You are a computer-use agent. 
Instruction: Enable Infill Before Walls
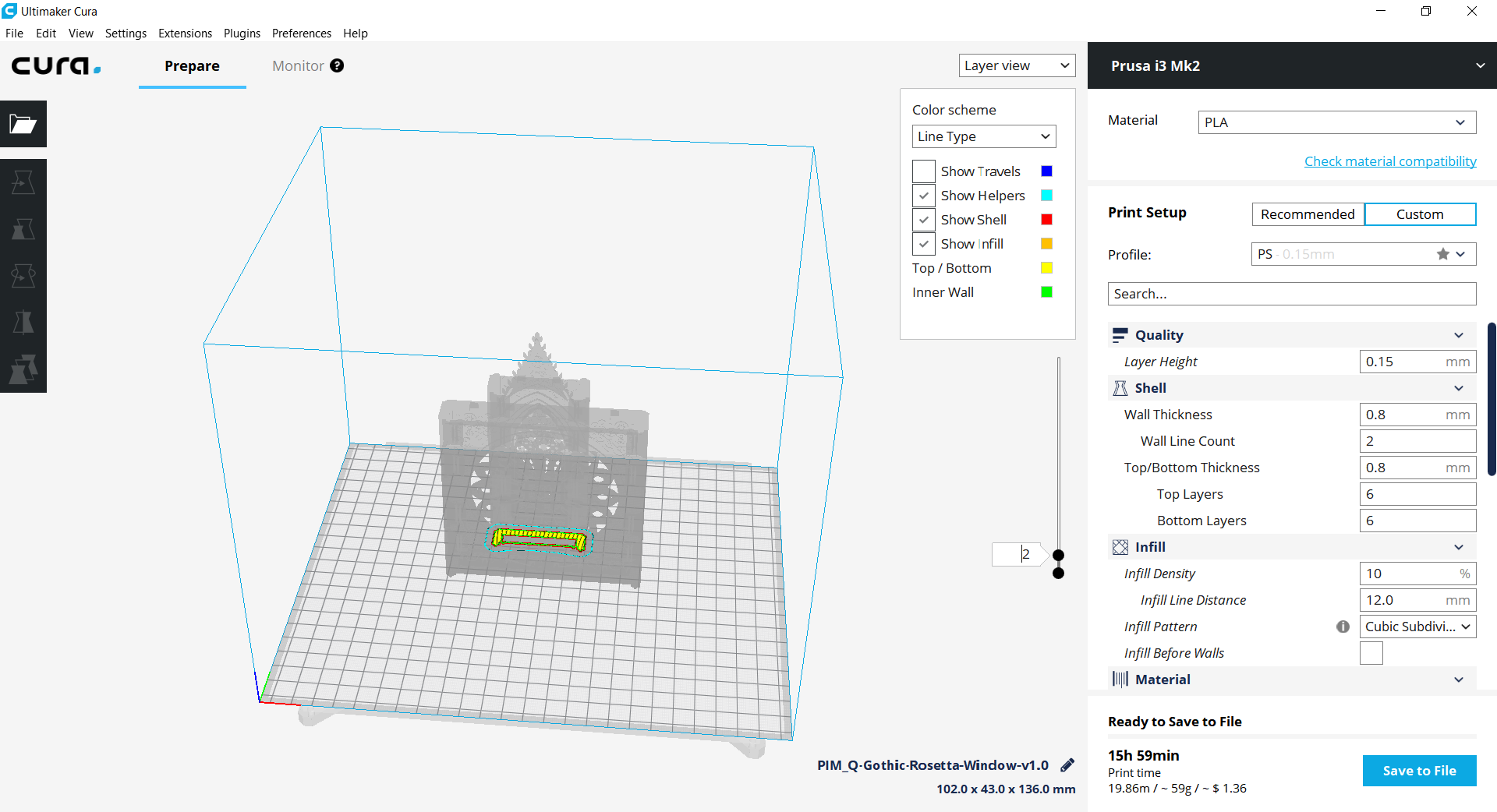tap(1371, 653)
